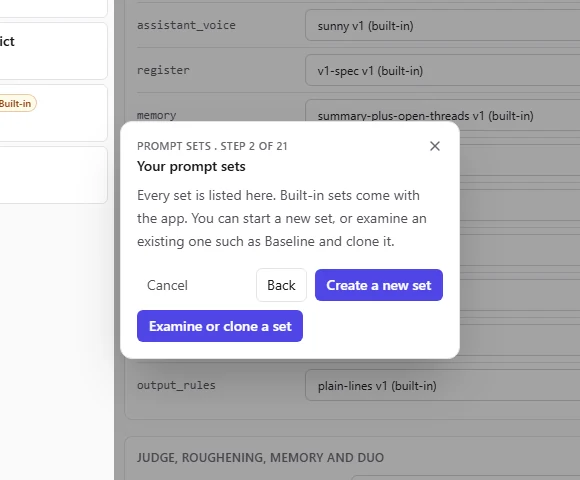The height and width of the screenshot is (480, 580).
Task: Open the register dropdown showing v1-spec v1
Action: point(442,71)
